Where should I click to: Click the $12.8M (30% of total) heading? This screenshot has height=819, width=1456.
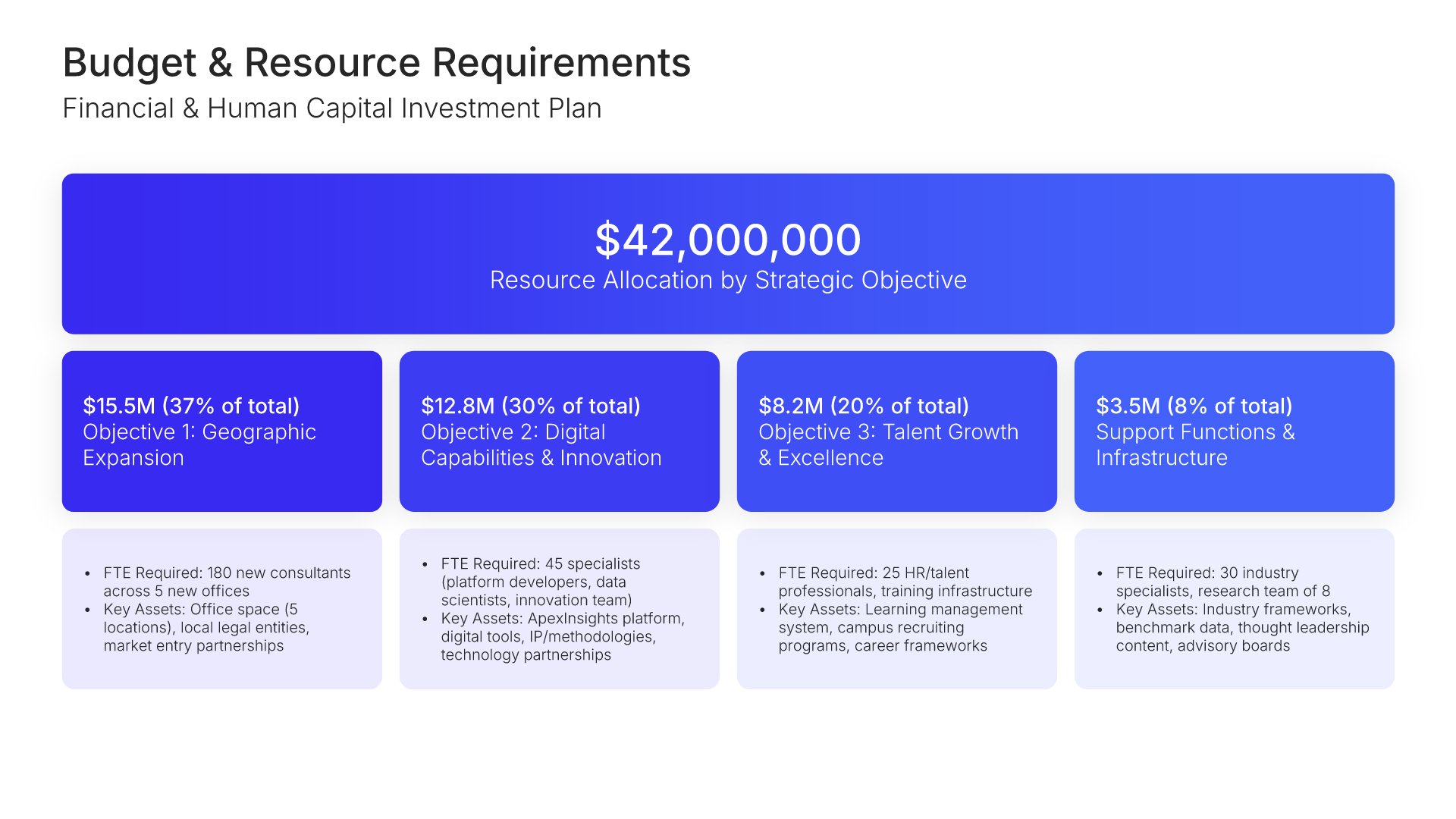click(530, 406)
